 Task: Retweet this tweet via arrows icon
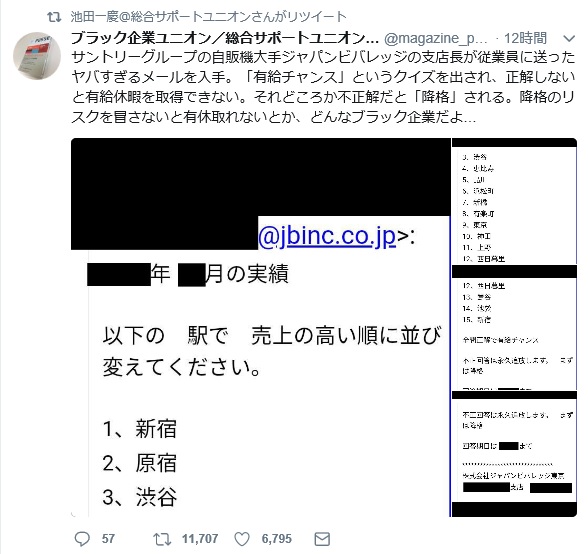[162, 539]
